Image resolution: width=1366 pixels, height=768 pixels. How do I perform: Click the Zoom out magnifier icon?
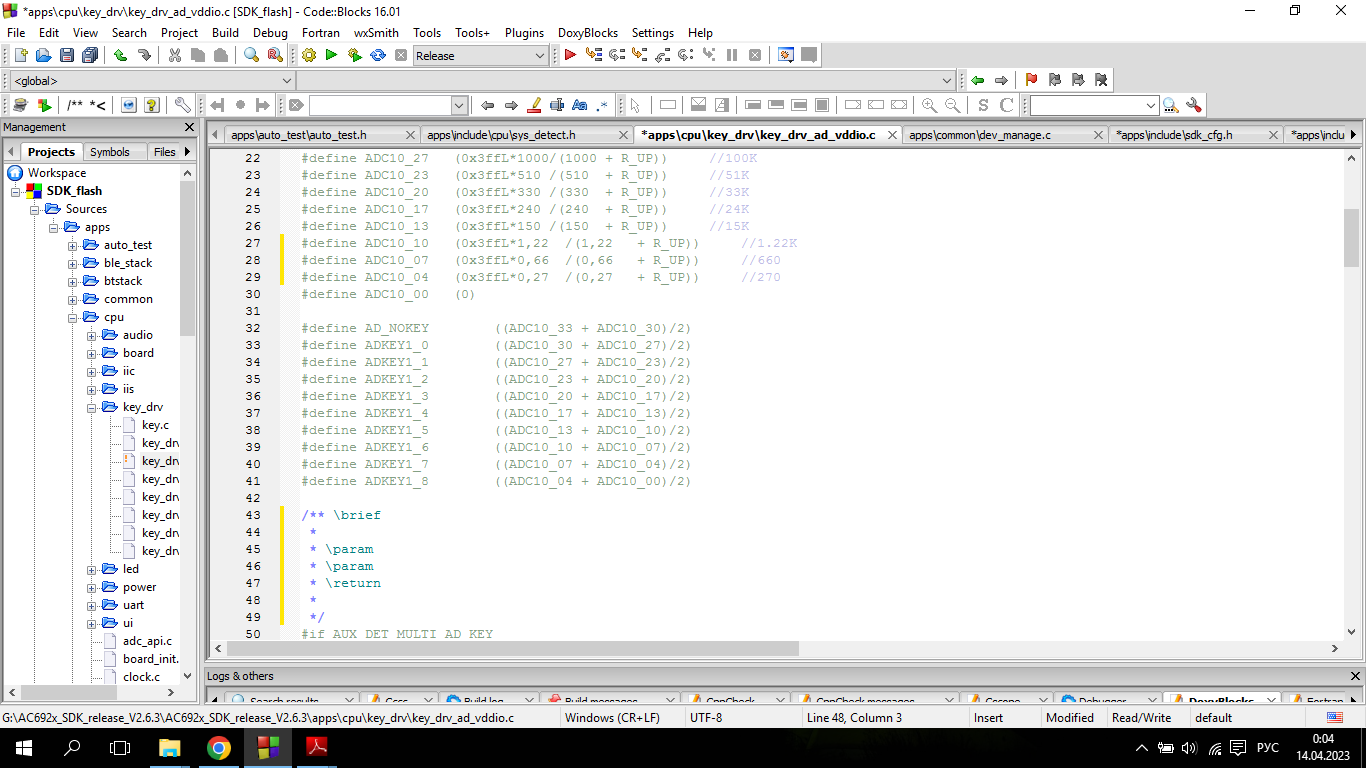[952, 105]
